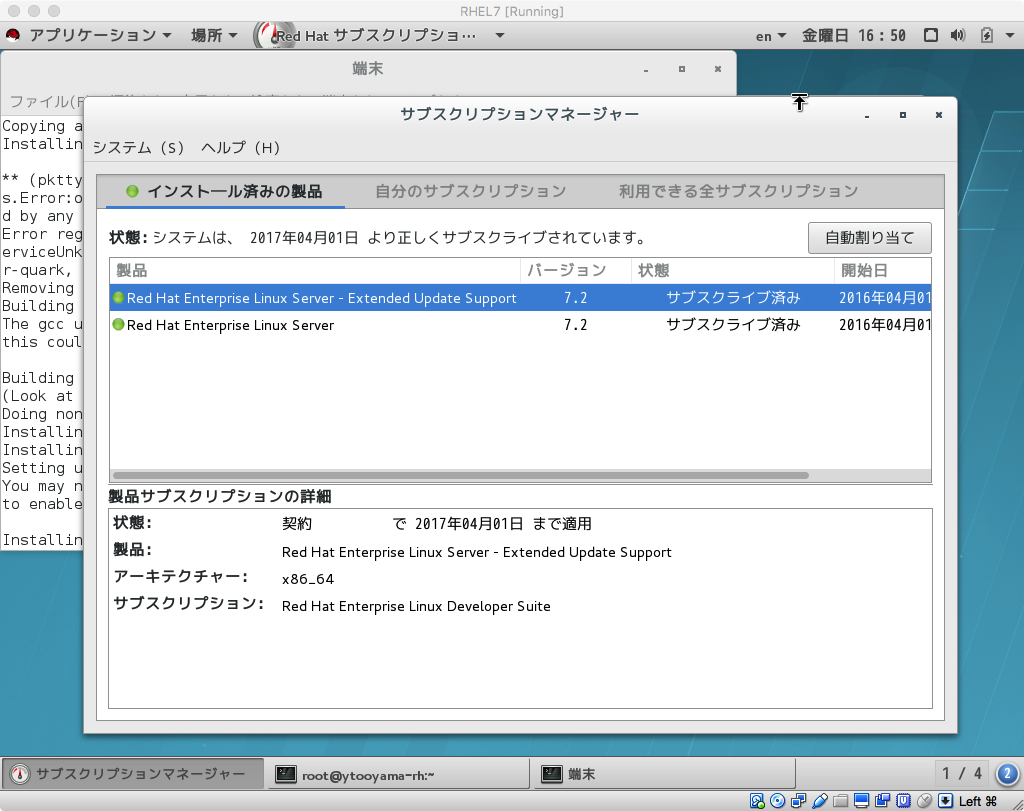Select plain Red Hat Enterprise Linux Server row

(520, 325)
